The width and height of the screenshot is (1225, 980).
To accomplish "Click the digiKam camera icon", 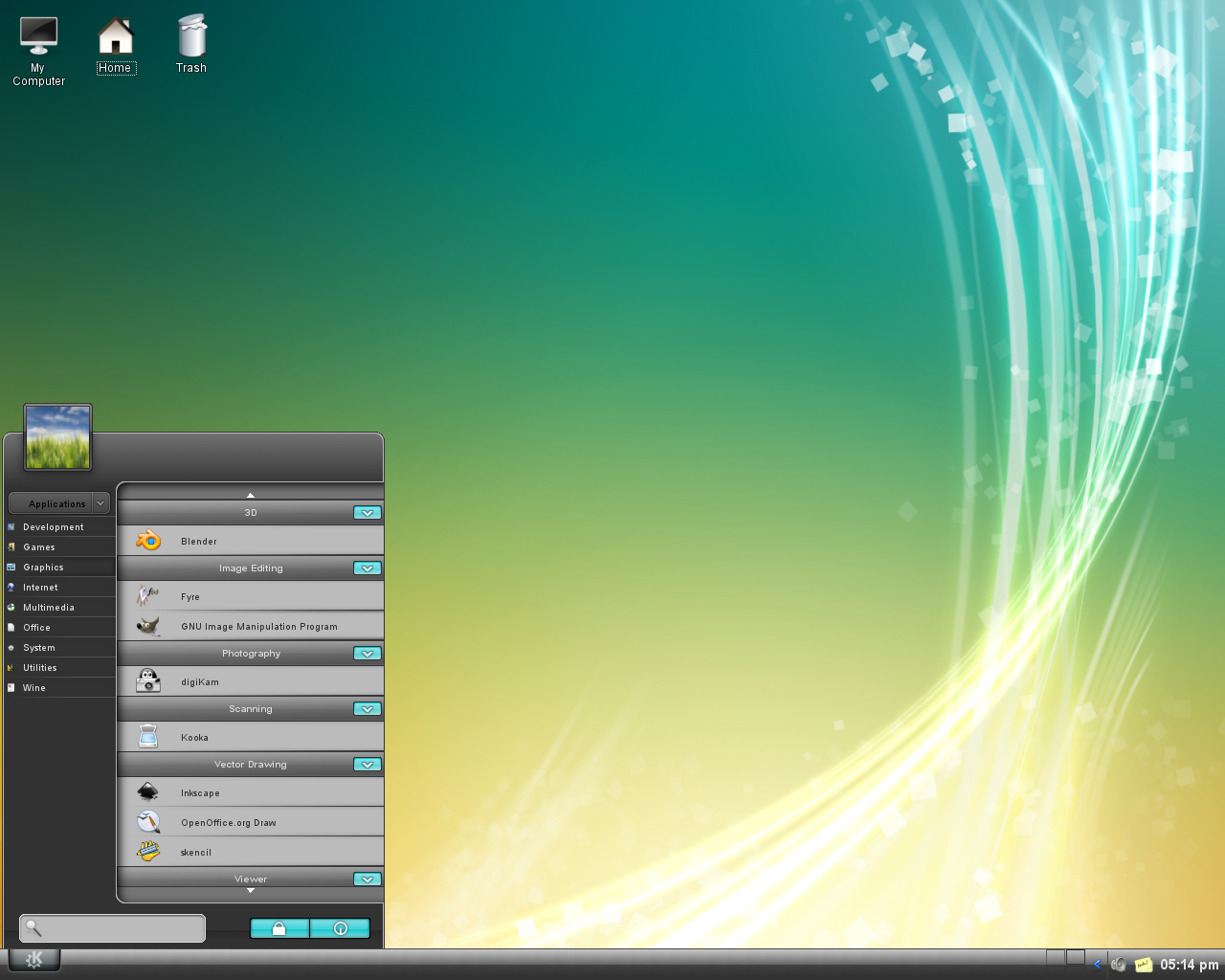I will [x=148, y=681].
